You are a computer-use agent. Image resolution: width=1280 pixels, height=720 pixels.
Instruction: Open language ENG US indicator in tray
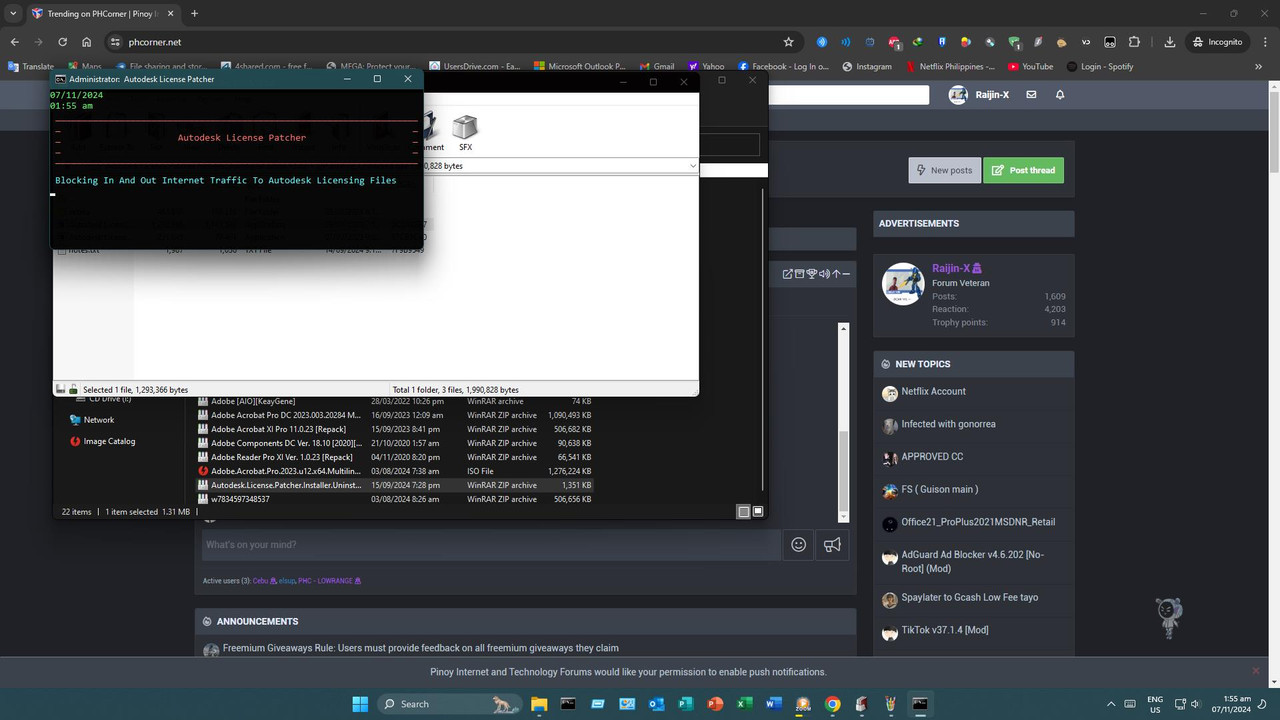1155,704
